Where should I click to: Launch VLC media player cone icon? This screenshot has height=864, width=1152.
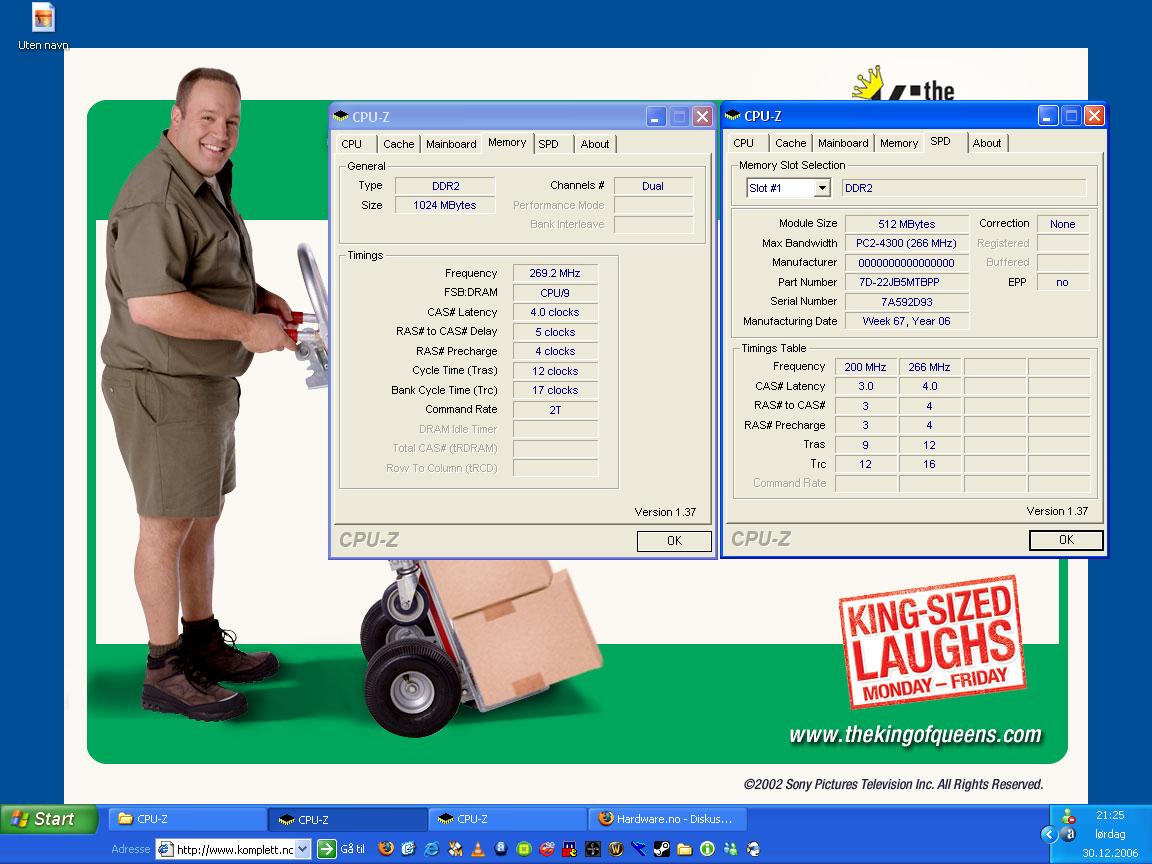click(x=478, y=849)
